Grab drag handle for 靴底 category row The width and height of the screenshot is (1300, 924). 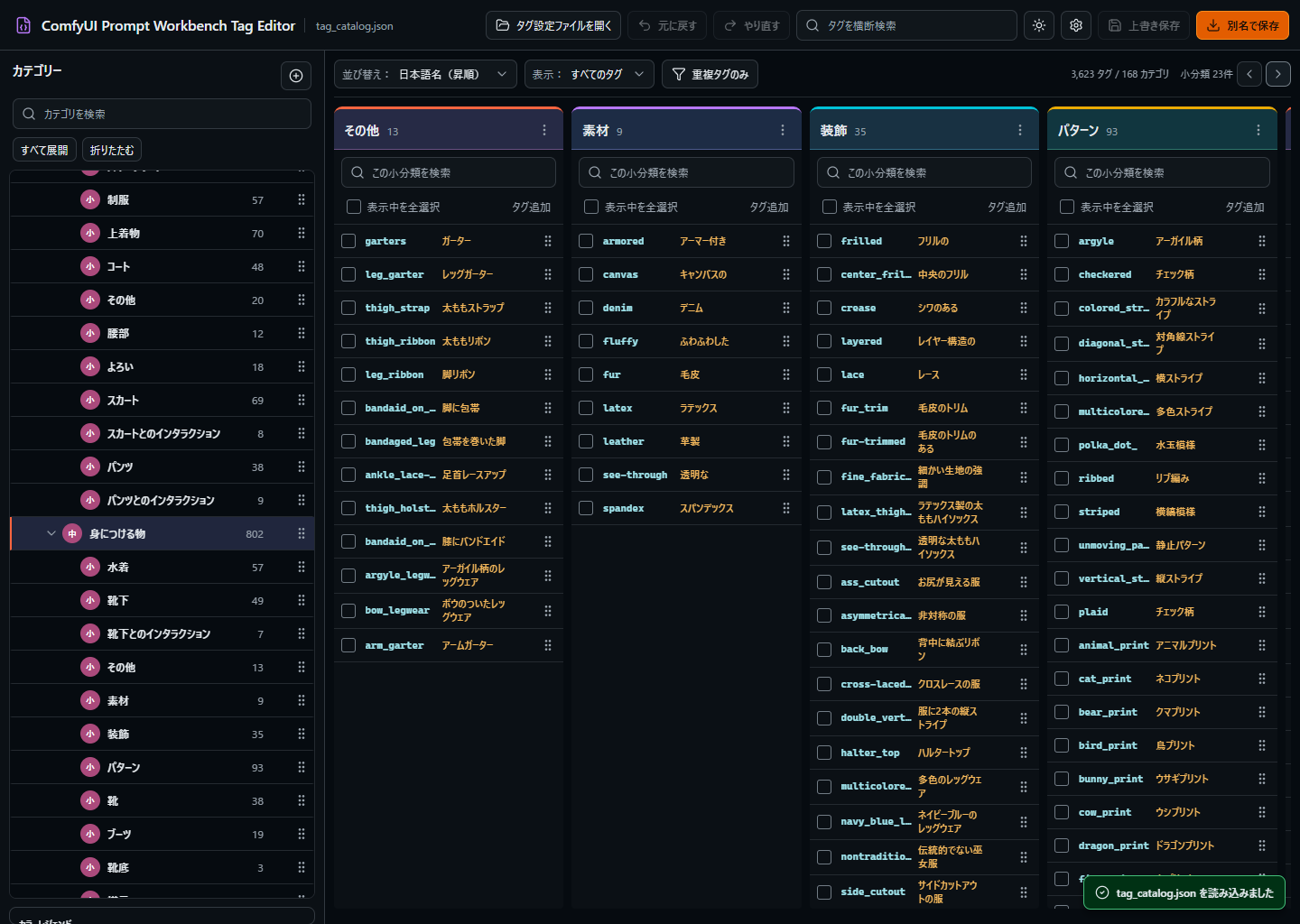(x=302, y=867)
